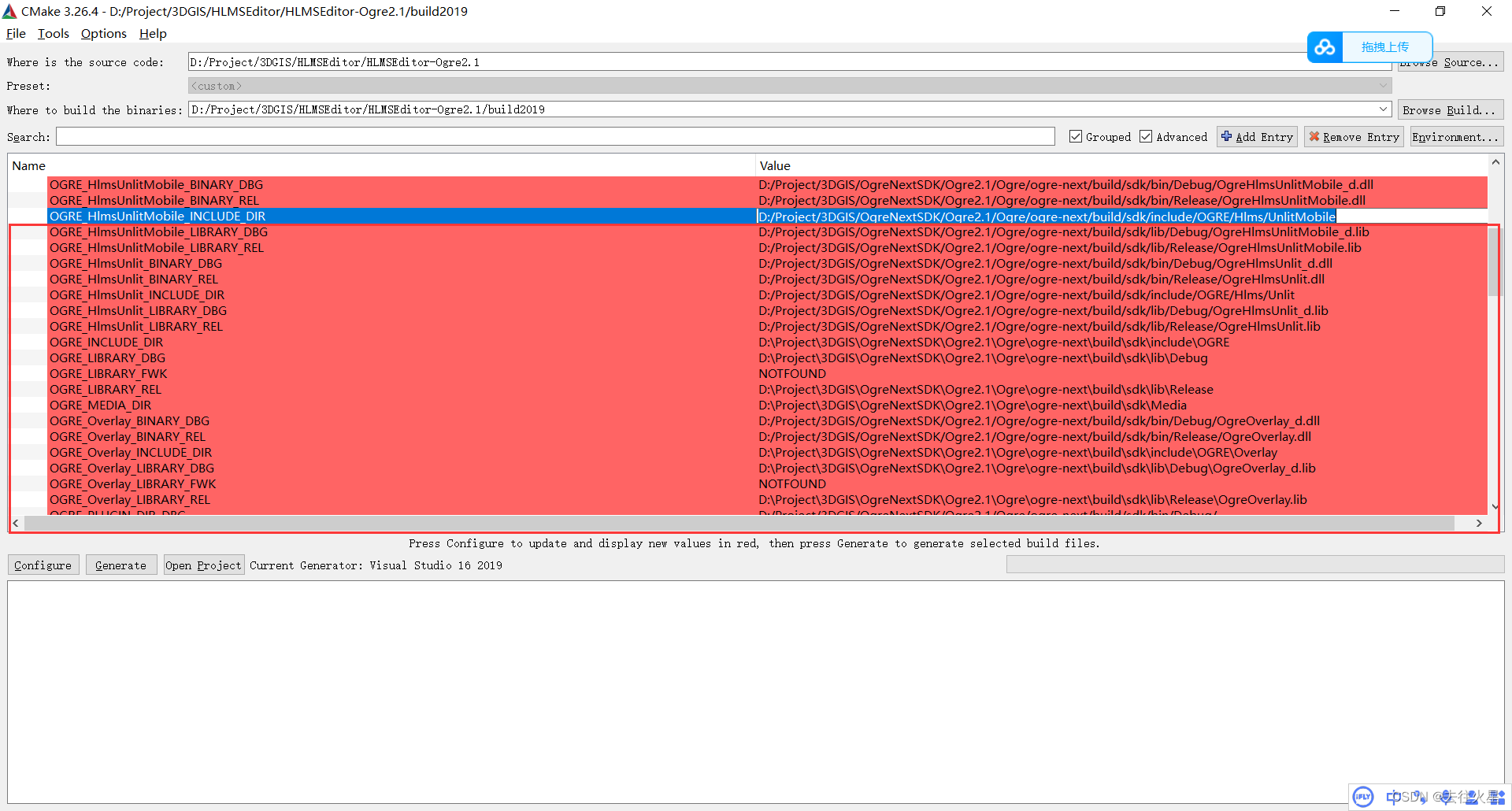Click the restore window button
Image resolution: width=1512 pixels, height=811 pixels.
click(1440, 11)
